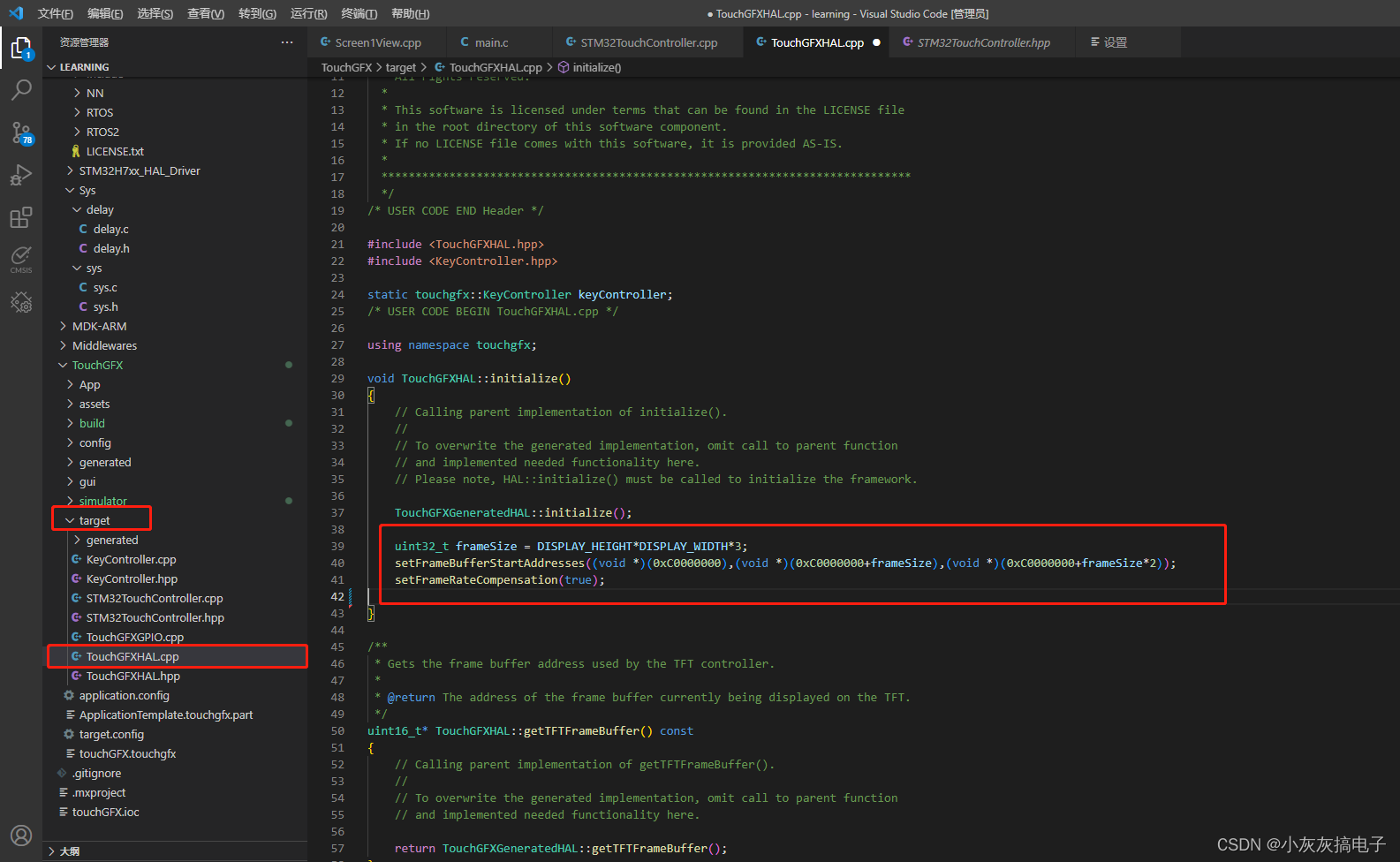Screen dimensions: 1400x862
Task: Expand the outline section at bottom
Action: point(69,851)
